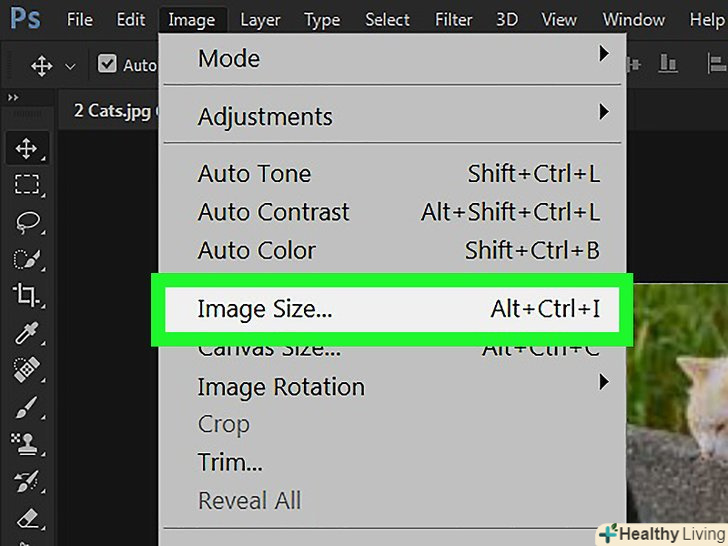The height and width of the screenshot is (546, 728).
Task: Select the Rectangular Marquee tool
Action: coord(26,185)
